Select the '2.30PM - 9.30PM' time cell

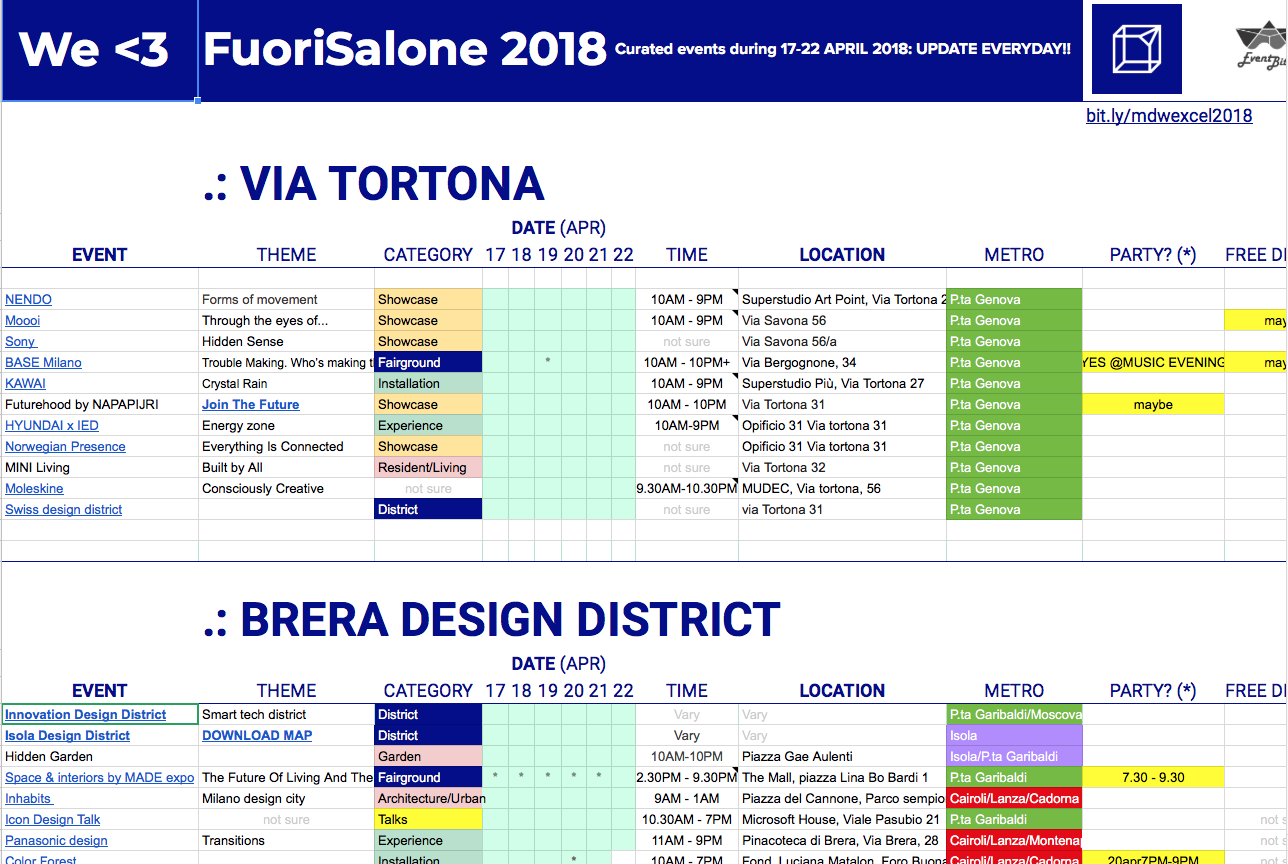tap(687, 777)
